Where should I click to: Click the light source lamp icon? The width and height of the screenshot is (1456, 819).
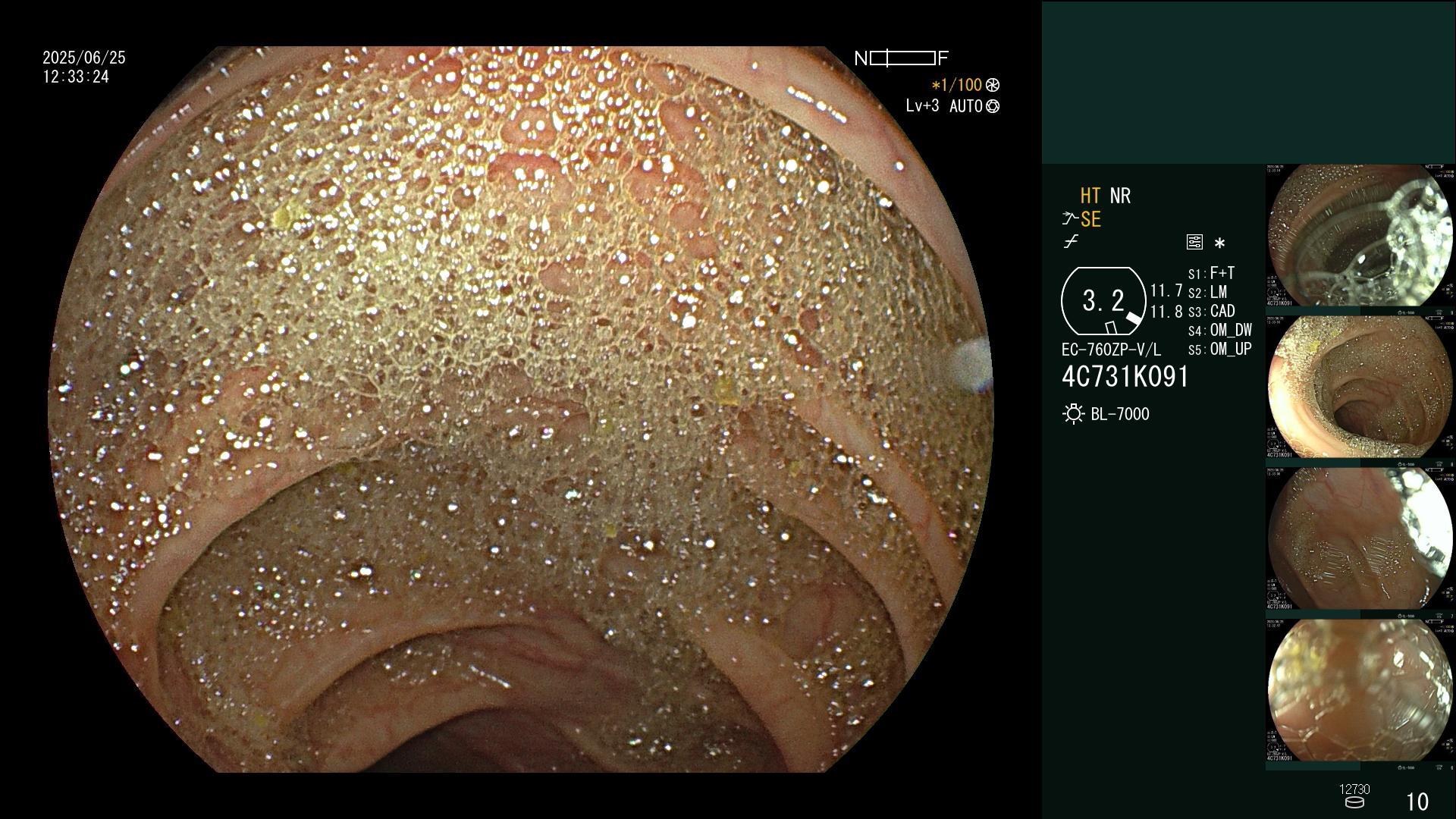tap(1073, 414)
